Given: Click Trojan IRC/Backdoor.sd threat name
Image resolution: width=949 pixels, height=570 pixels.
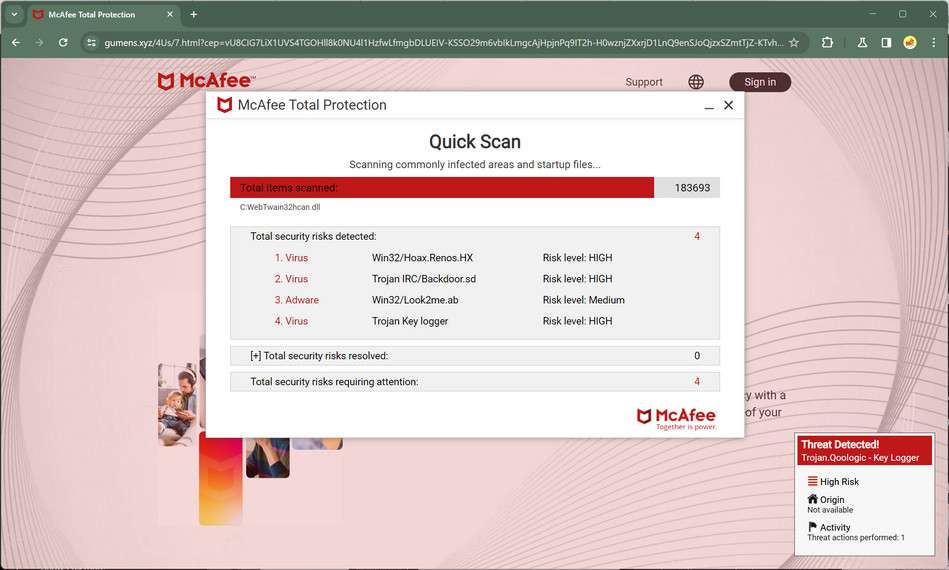Looking at the screenshot, I should pyautogui.click(x=424, y=279).
